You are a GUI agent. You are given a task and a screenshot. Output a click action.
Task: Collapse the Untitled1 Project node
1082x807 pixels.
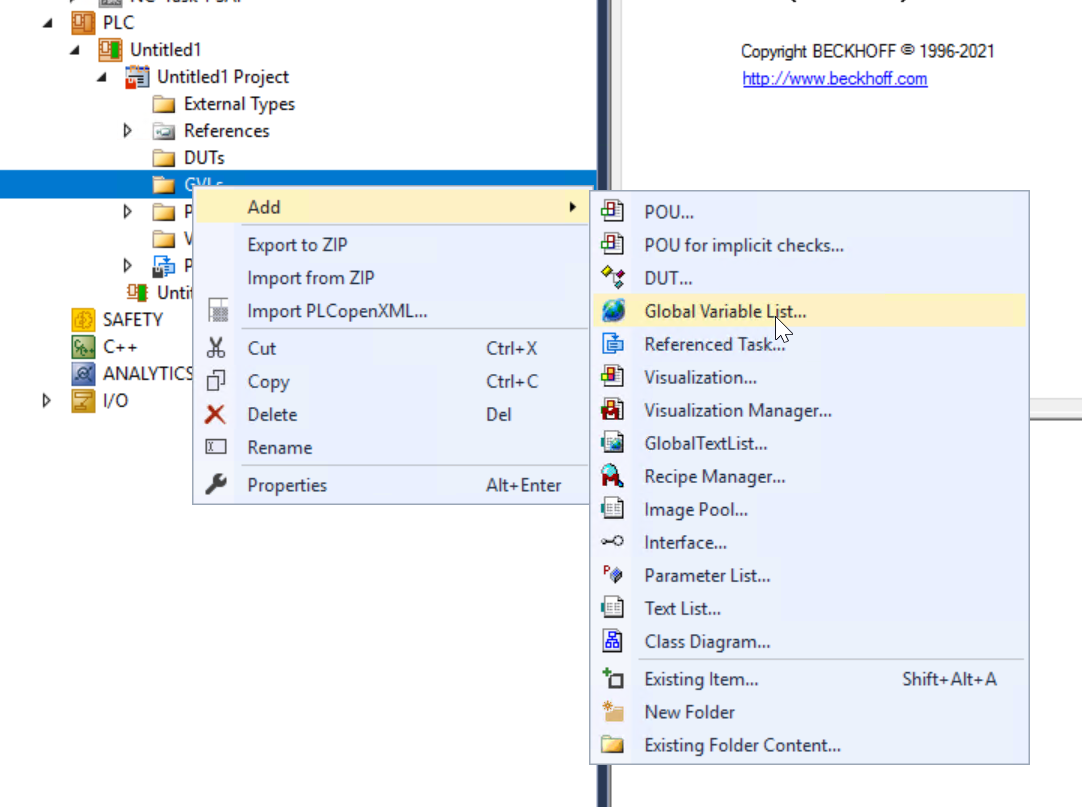coord(101,77)
